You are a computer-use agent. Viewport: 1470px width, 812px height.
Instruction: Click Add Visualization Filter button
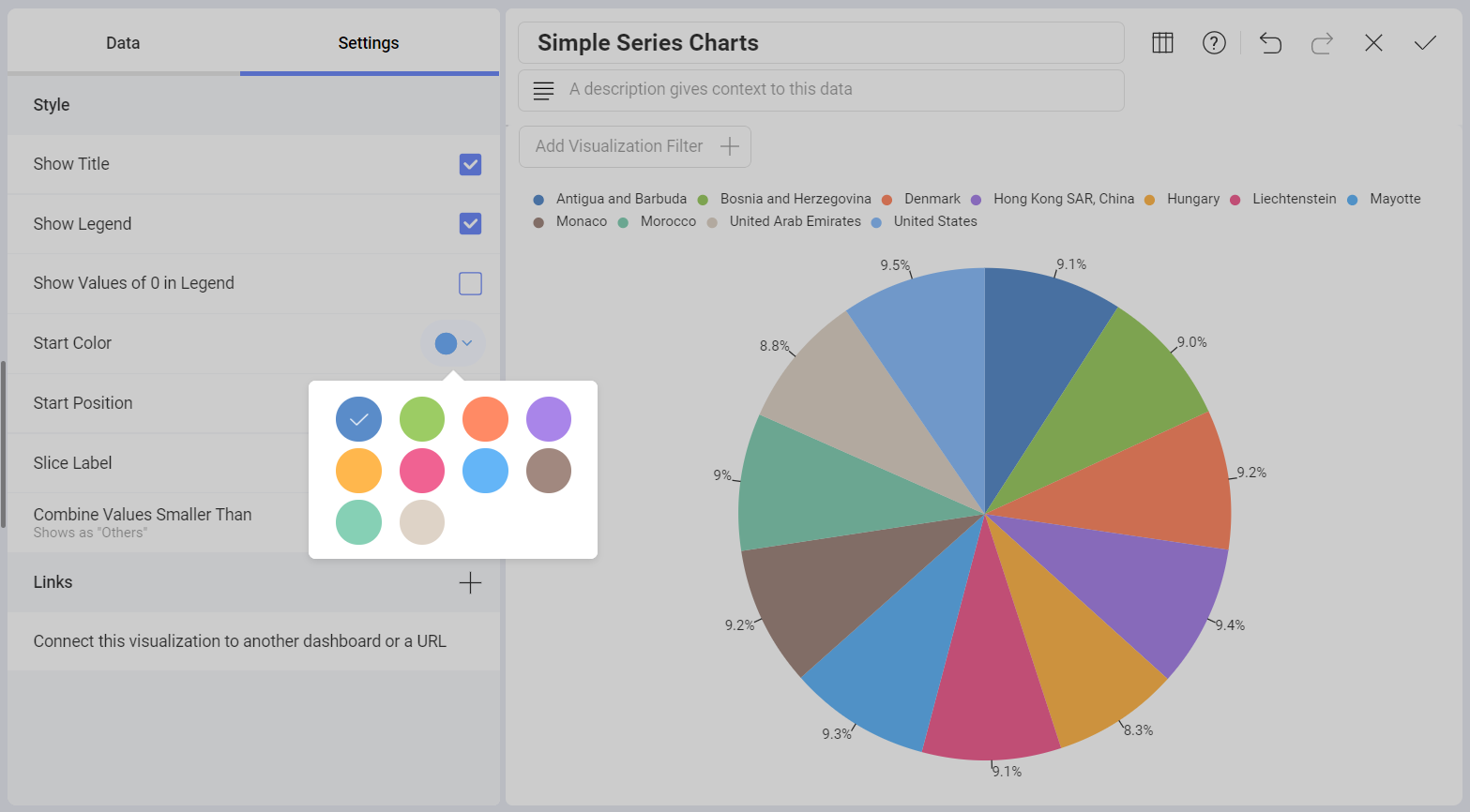(x=635, y=146)
